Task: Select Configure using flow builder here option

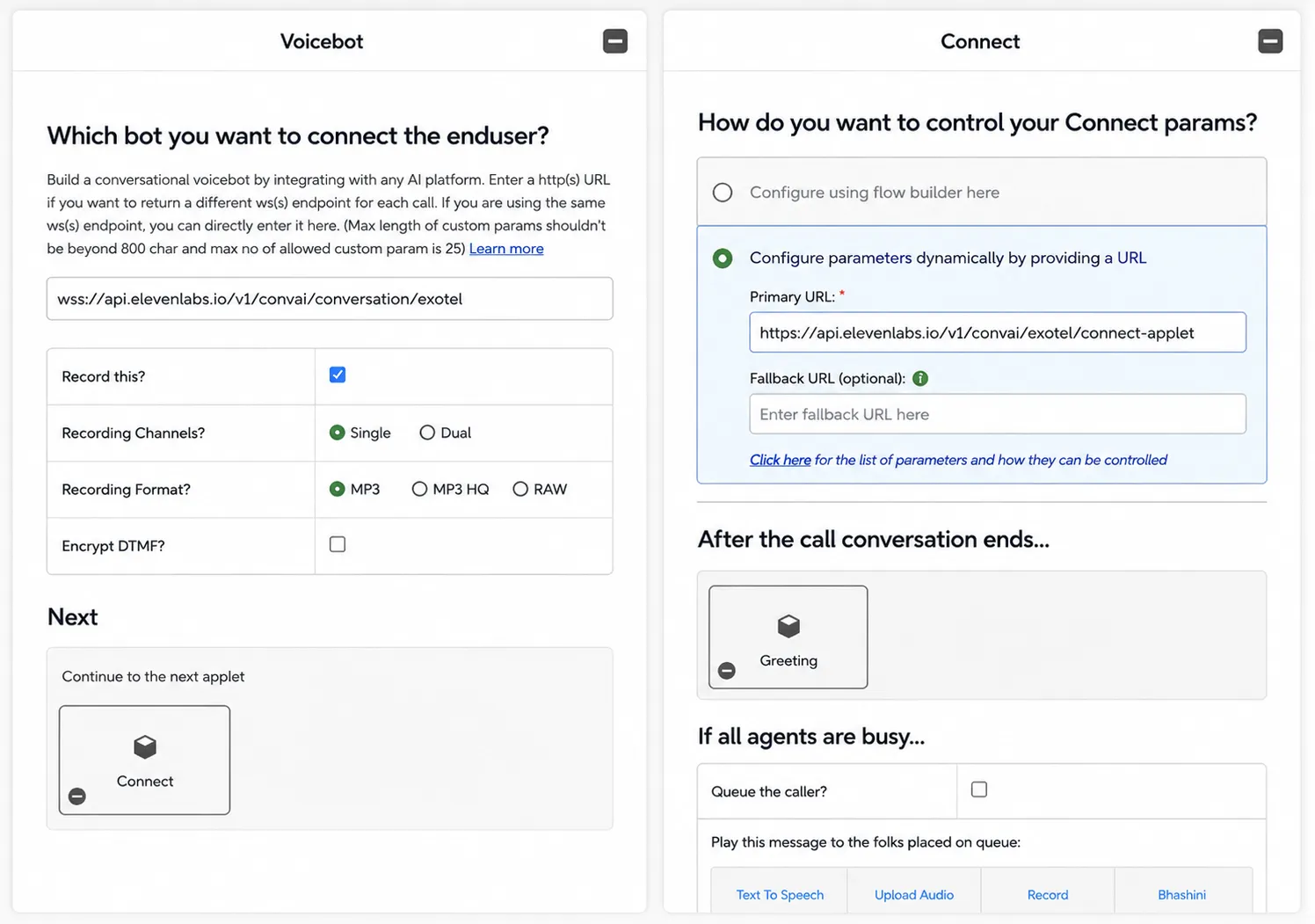Action: (723, 193)
